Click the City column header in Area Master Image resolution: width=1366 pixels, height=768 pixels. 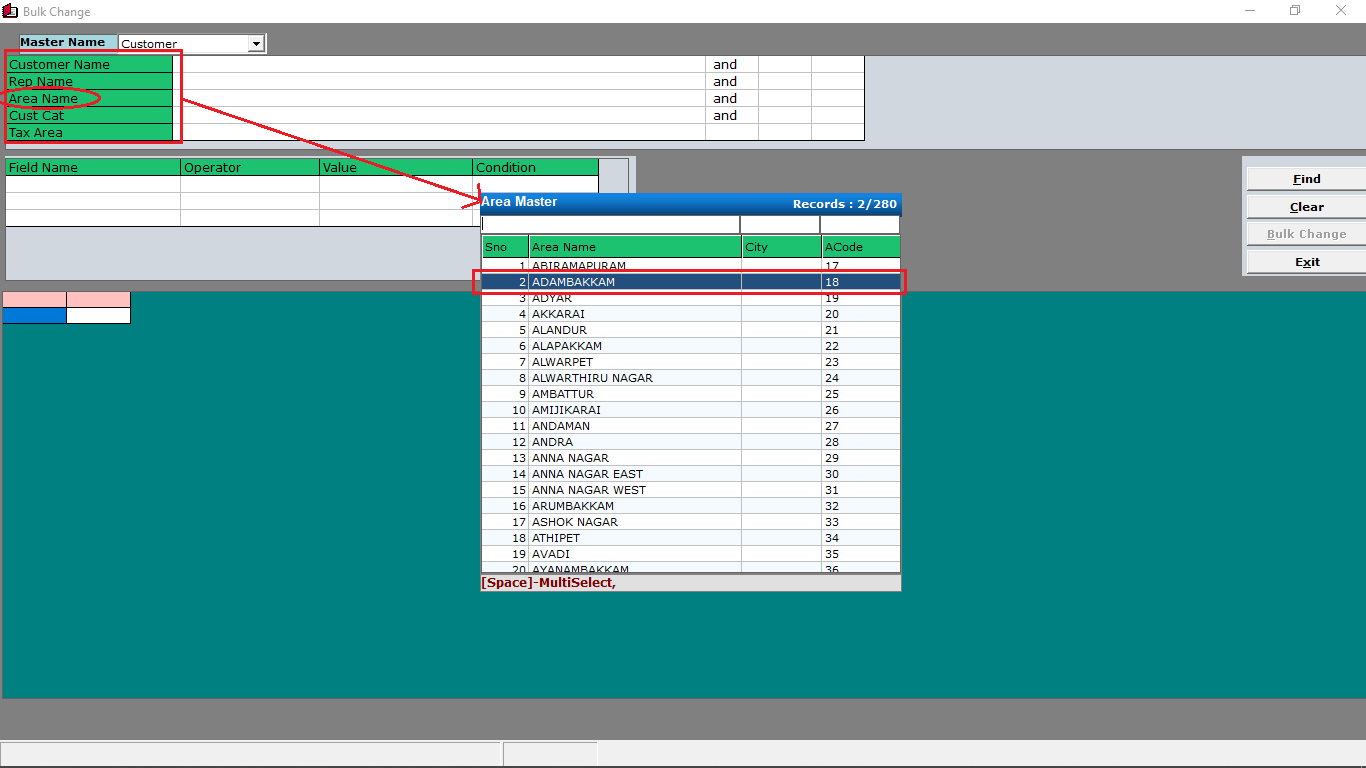point(781,247)
